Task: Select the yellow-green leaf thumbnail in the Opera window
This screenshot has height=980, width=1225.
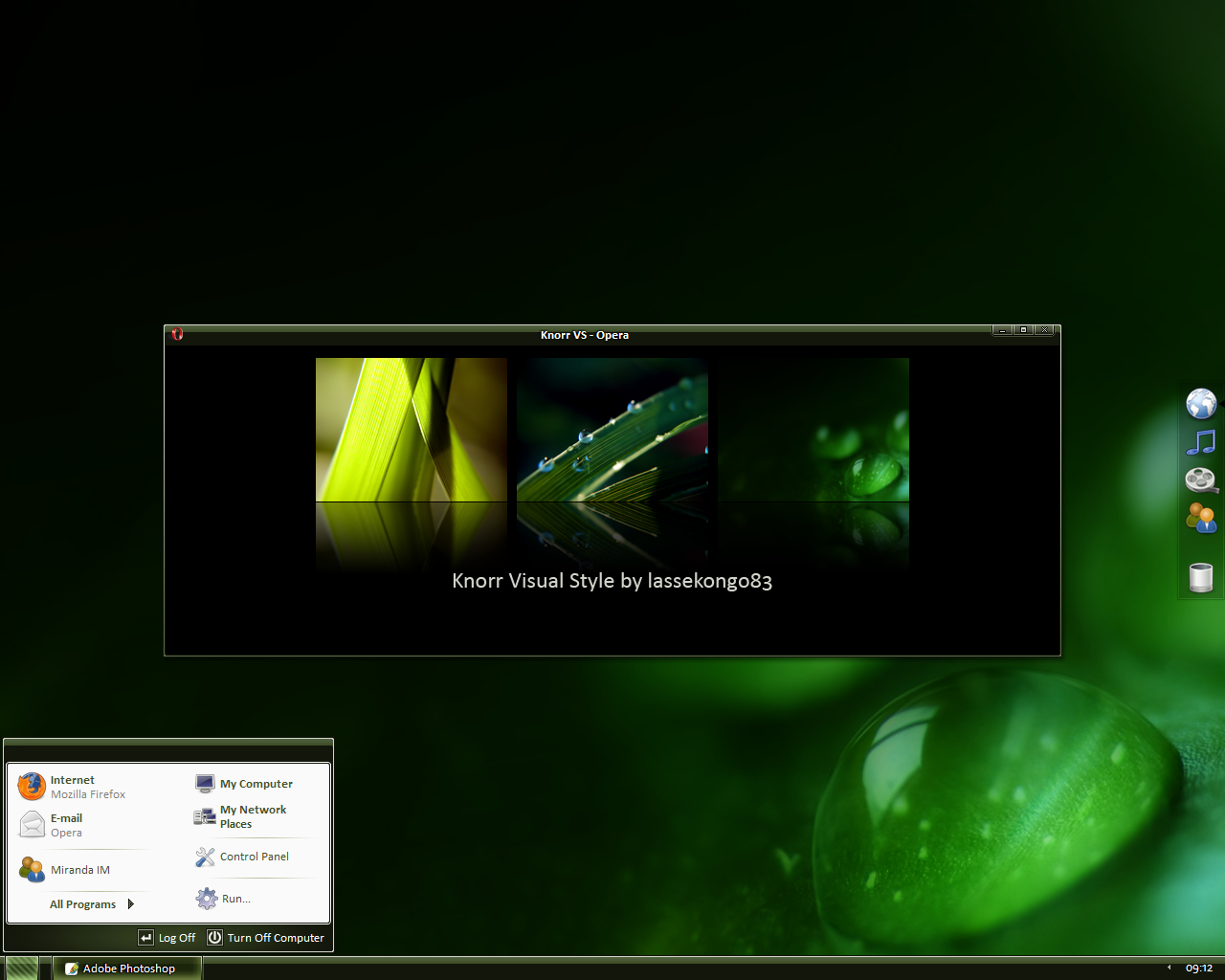Action: (x=412, y=430)
